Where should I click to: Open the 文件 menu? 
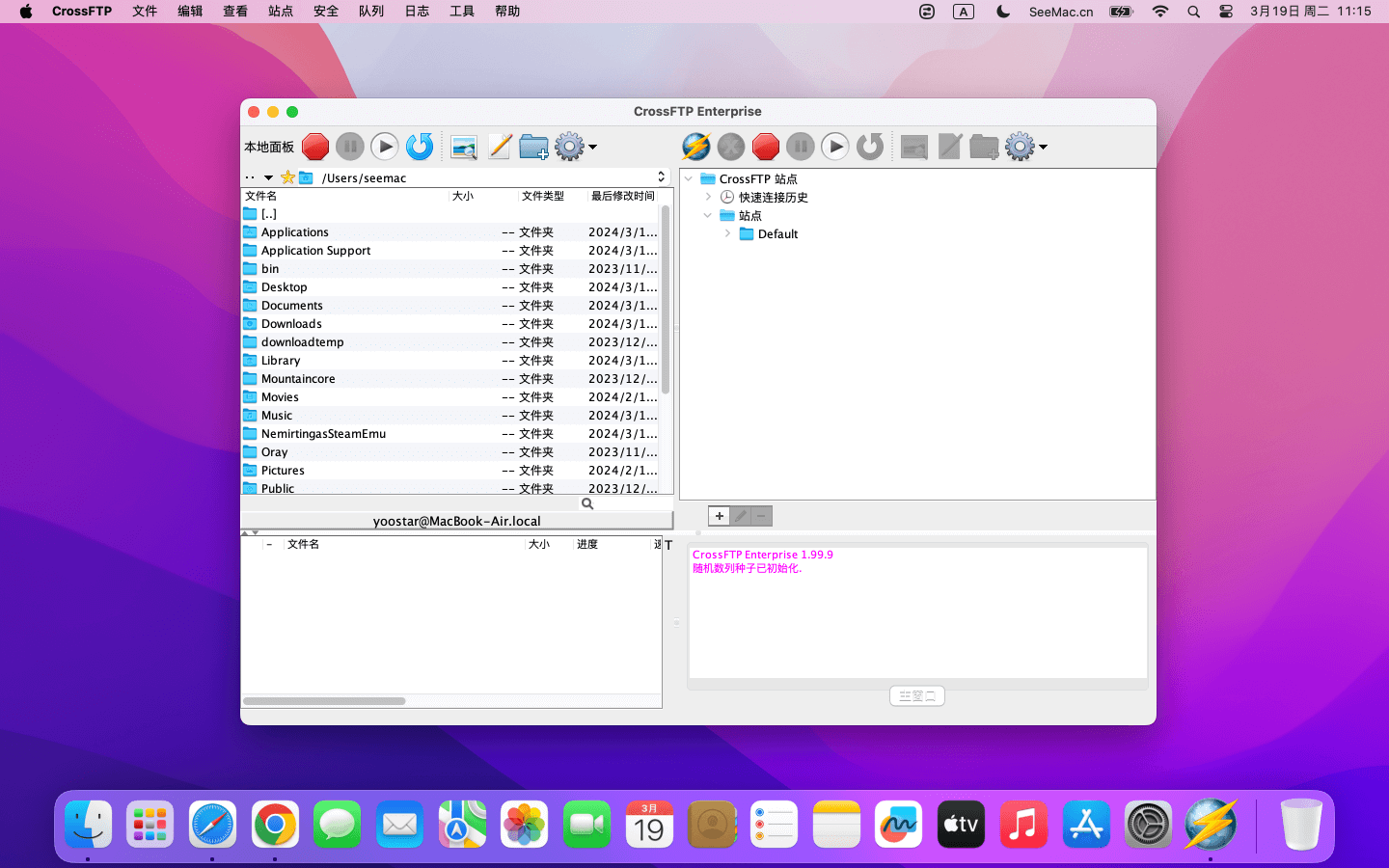click(145, 12)
